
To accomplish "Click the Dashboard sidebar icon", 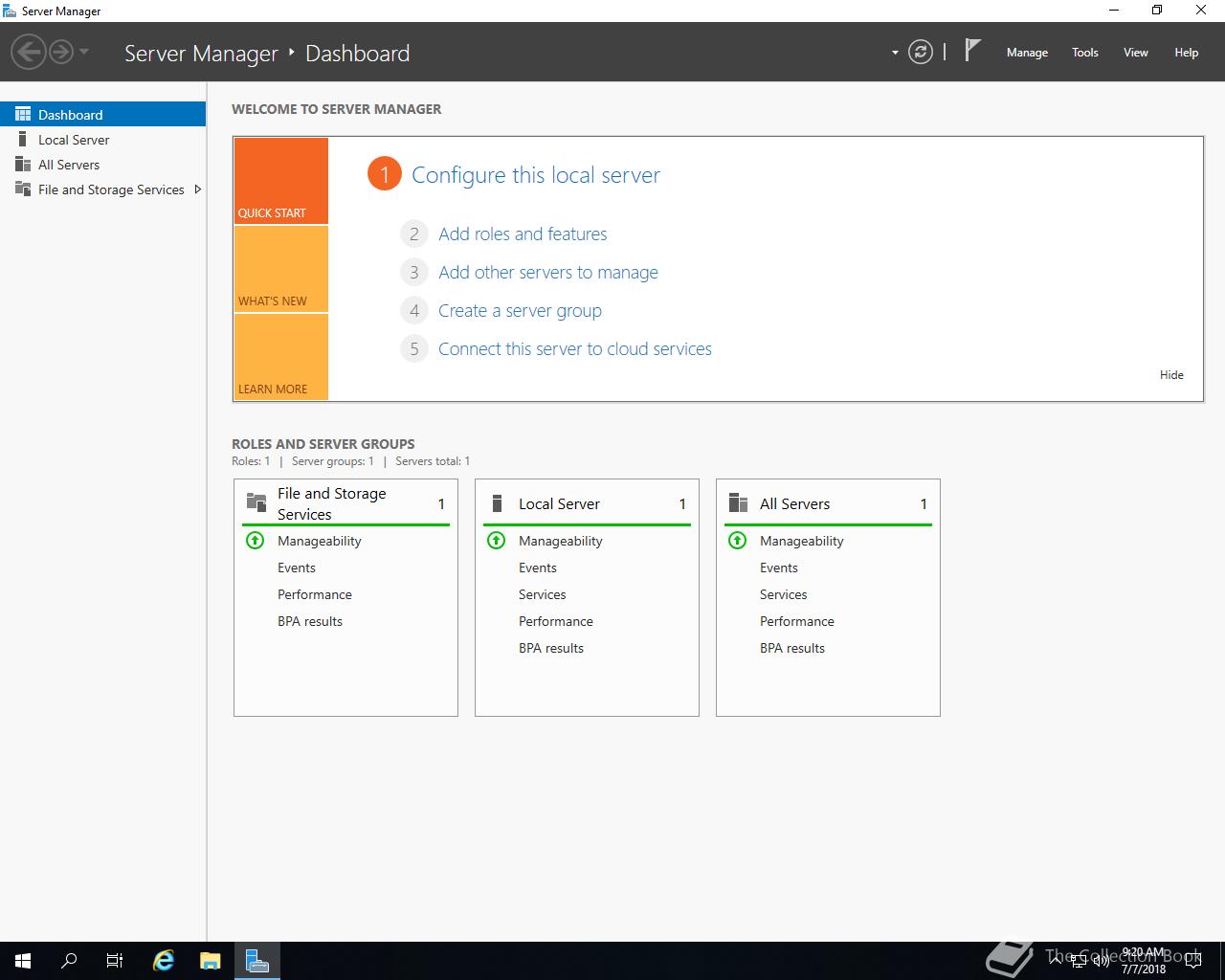I will [23, 114].
